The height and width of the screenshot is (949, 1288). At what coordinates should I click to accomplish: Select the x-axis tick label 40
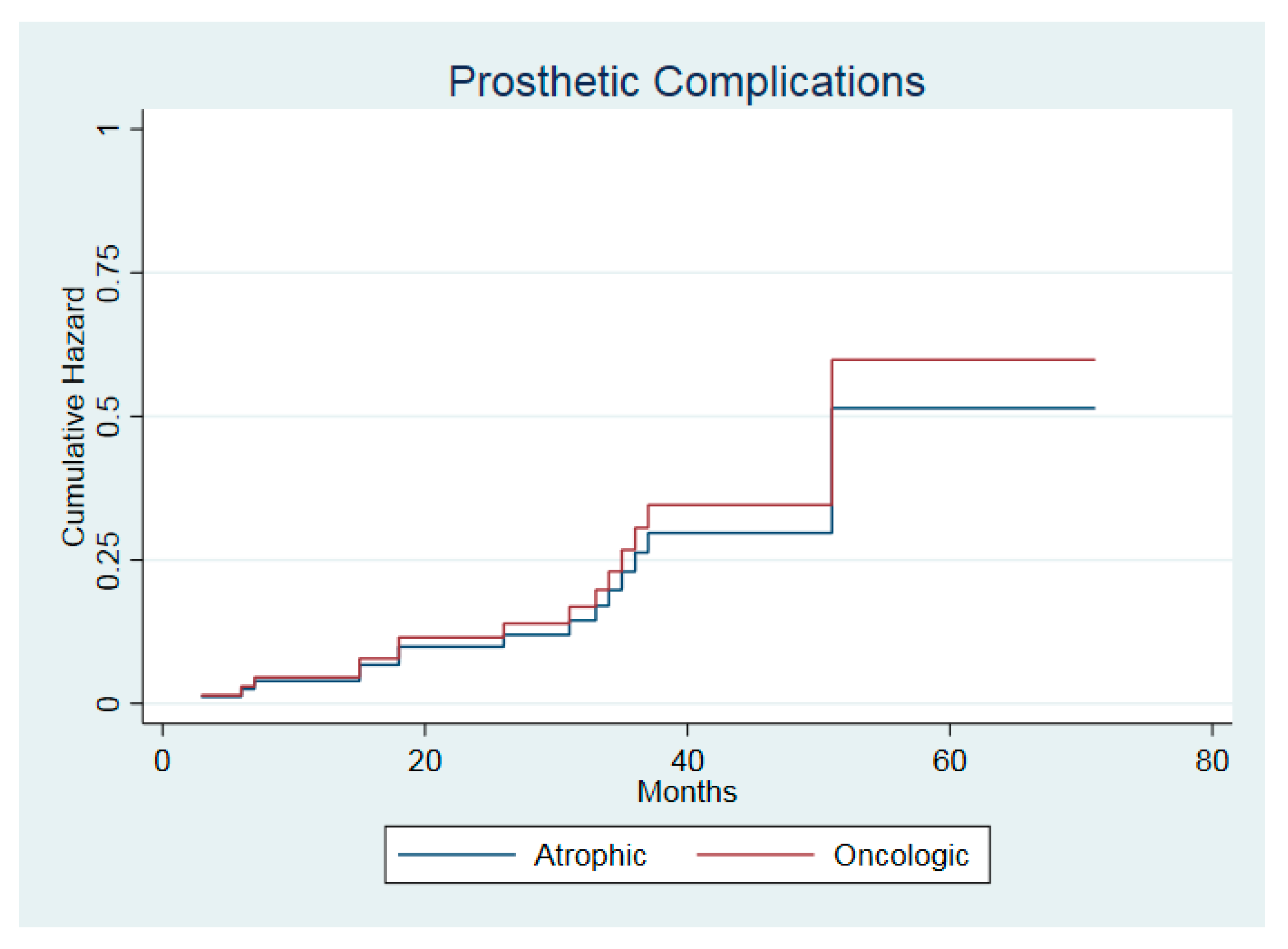[x=687, y=762]
